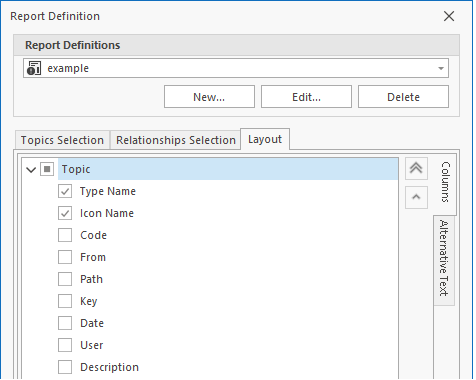Click the Edit... button
The image size is (476, 380).
pyautogui.click(x=308, y=97)
